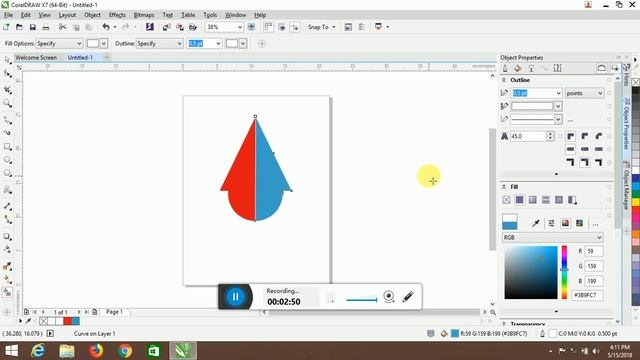The width and height of the screenshot is (640, 360).
Task: Select the Polygon tool
Action: [7, 173]
